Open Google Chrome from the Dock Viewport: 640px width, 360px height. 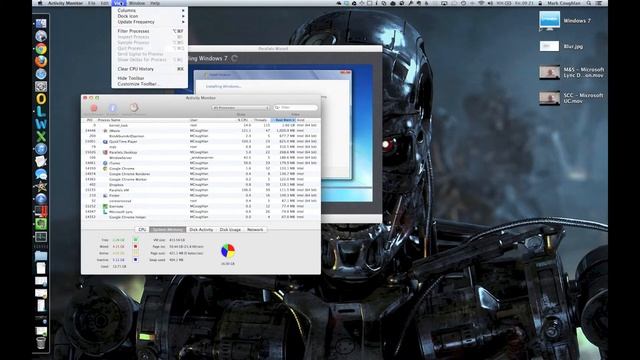coord(41,49)
